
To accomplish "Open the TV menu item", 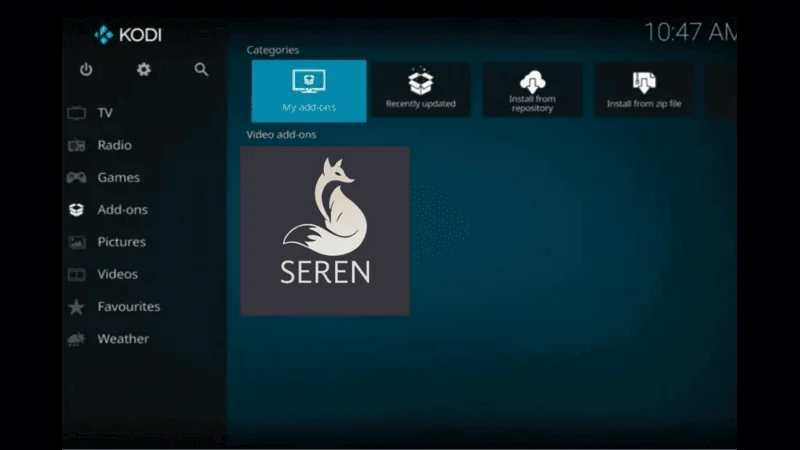I will point(105,113).
